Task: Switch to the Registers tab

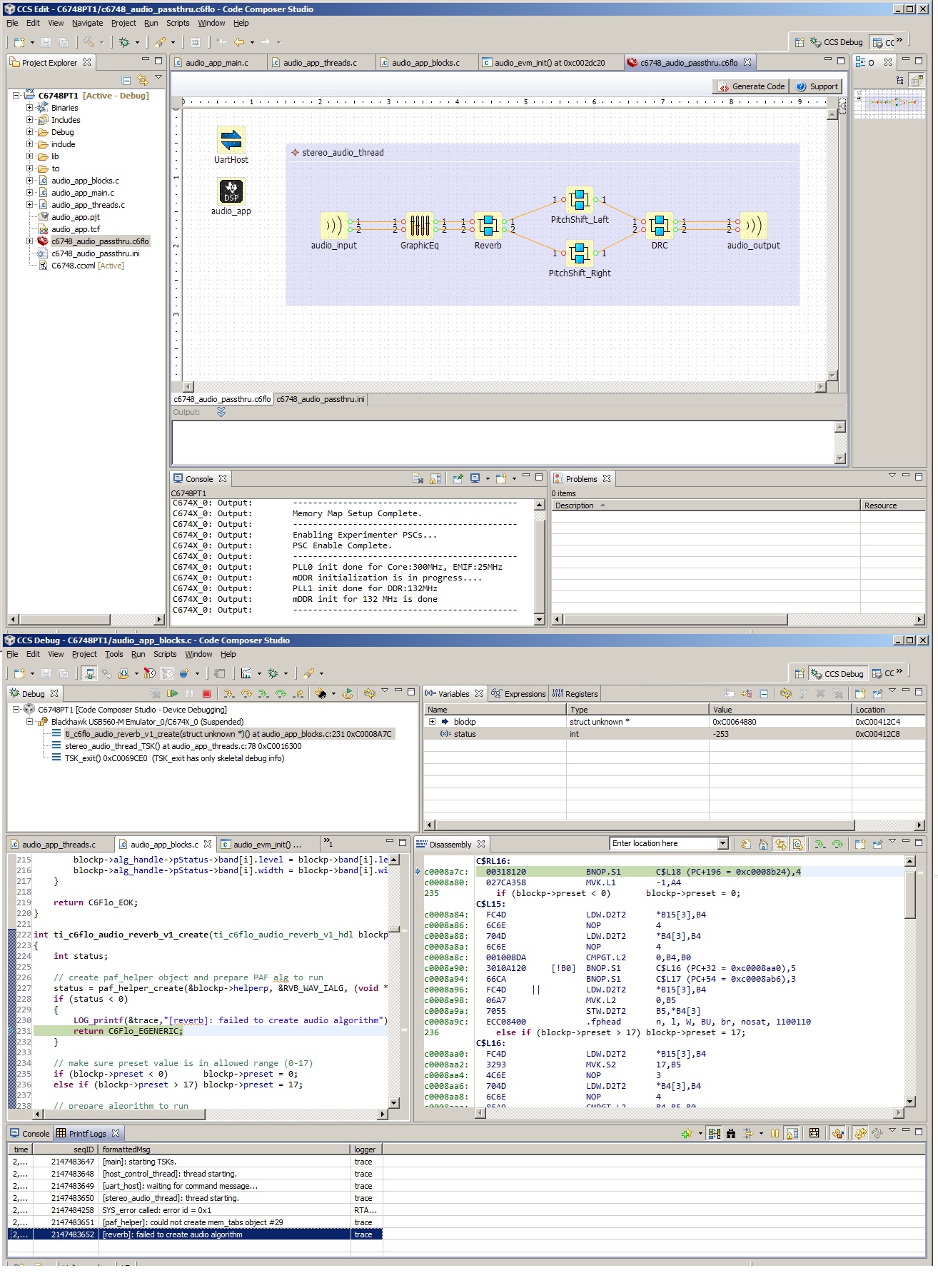Action: pyautogui.click(x=575, y=694)
